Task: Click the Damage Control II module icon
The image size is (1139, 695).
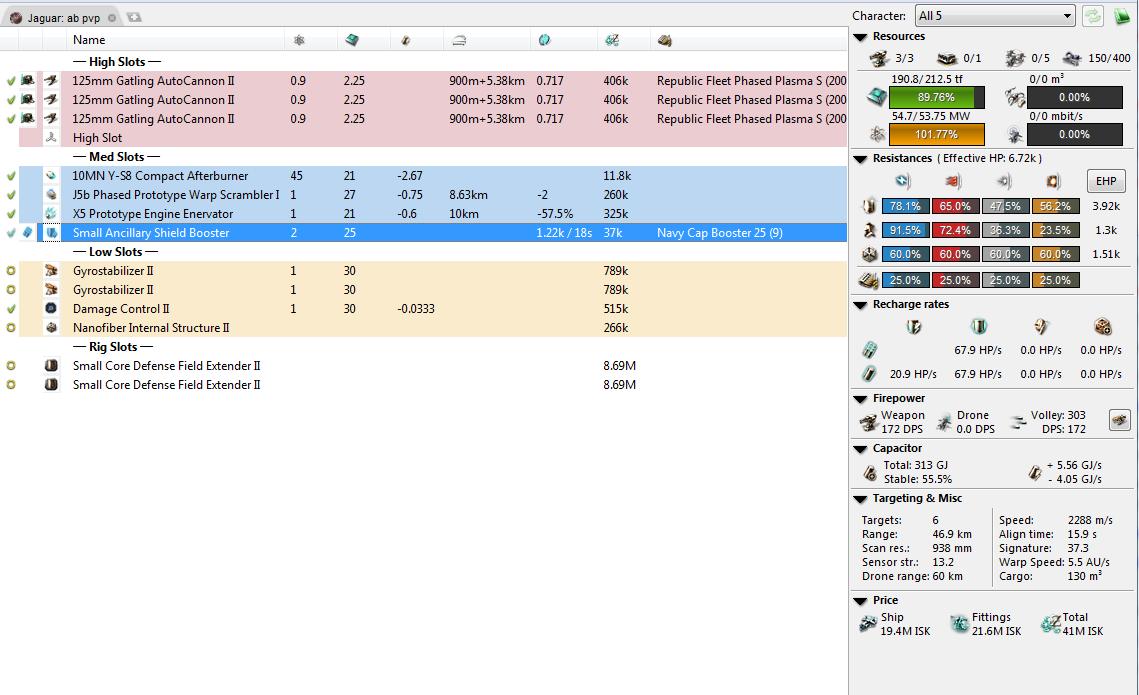Action: click(x=51, y=309)
